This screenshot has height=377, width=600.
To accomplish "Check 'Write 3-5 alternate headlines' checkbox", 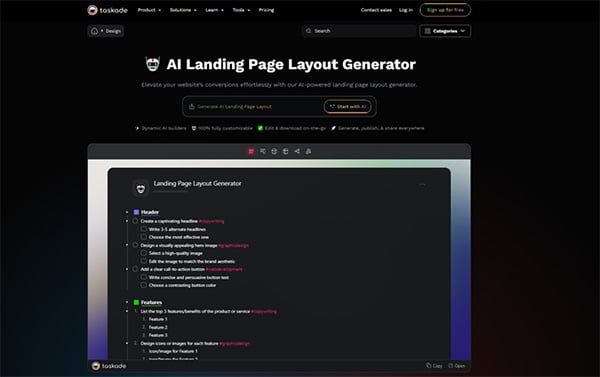I will tap(143, 229).
